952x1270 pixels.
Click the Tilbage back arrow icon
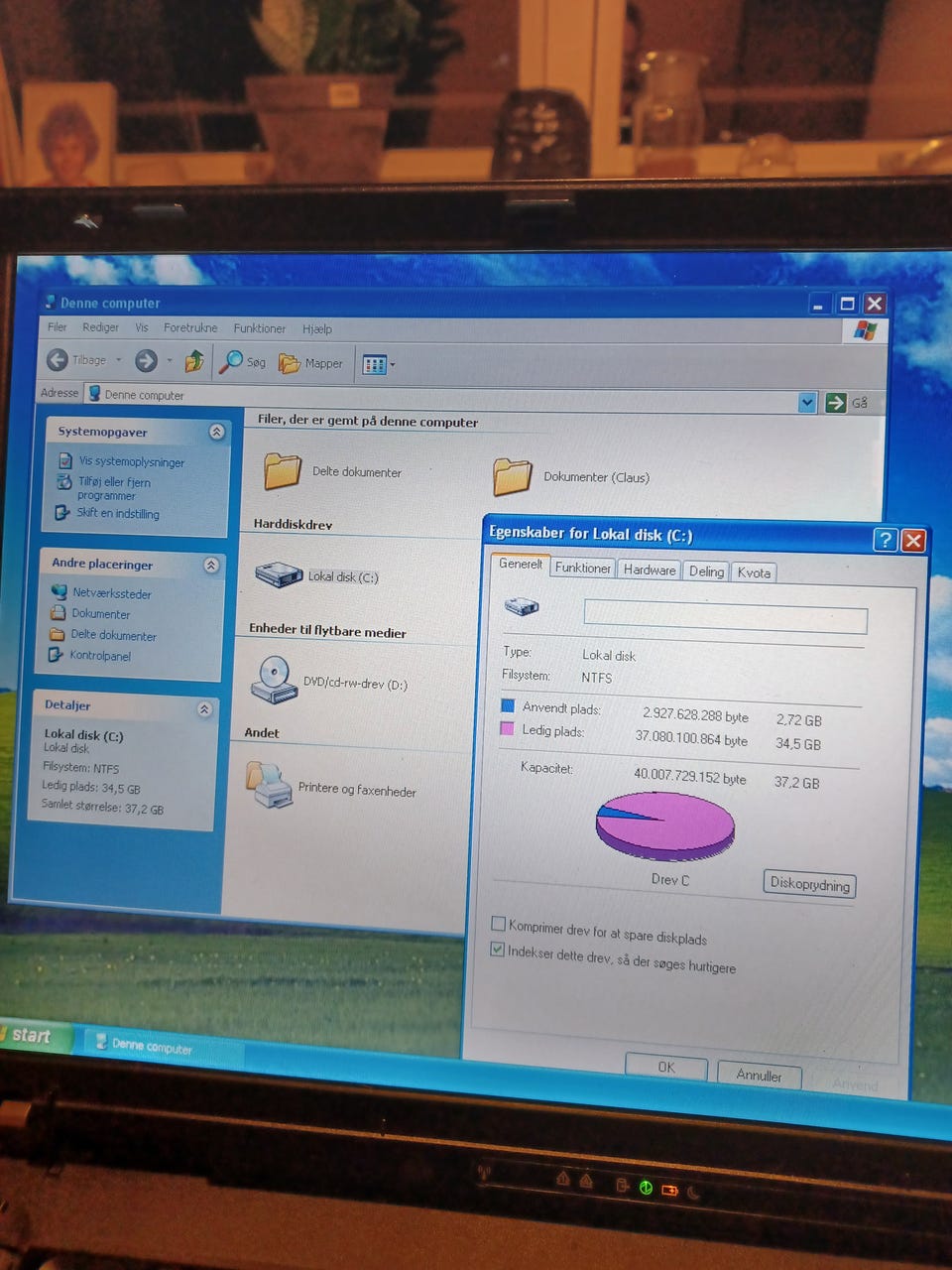(58, 359)
